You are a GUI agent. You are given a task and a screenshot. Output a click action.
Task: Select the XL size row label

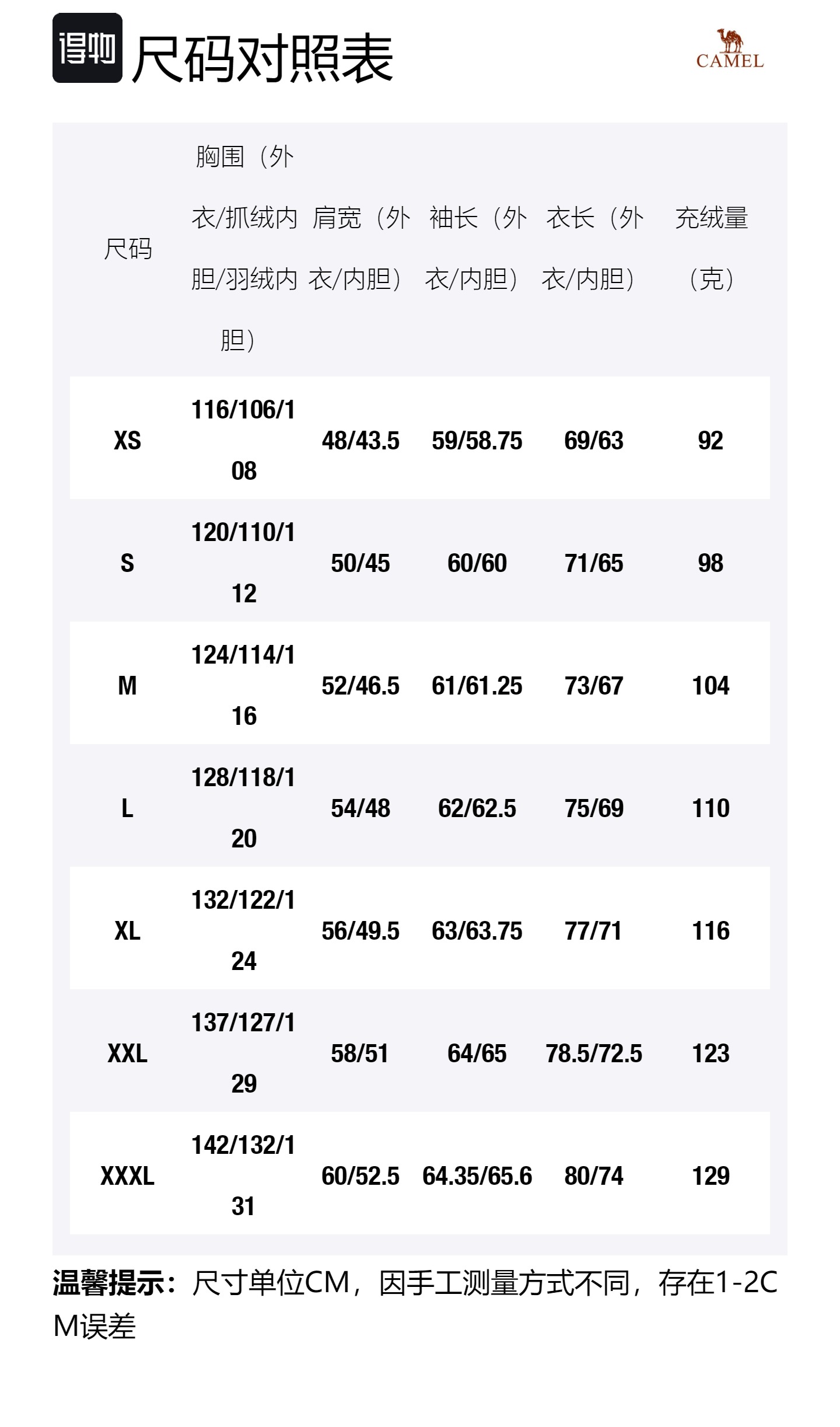point(128,931)
